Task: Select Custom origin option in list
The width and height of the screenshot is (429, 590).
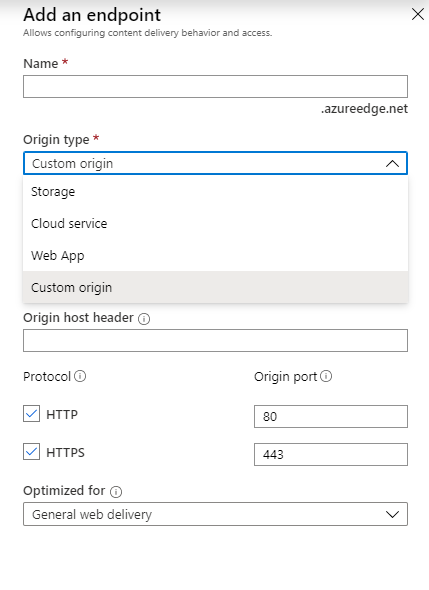Action: tap(215, 287)
